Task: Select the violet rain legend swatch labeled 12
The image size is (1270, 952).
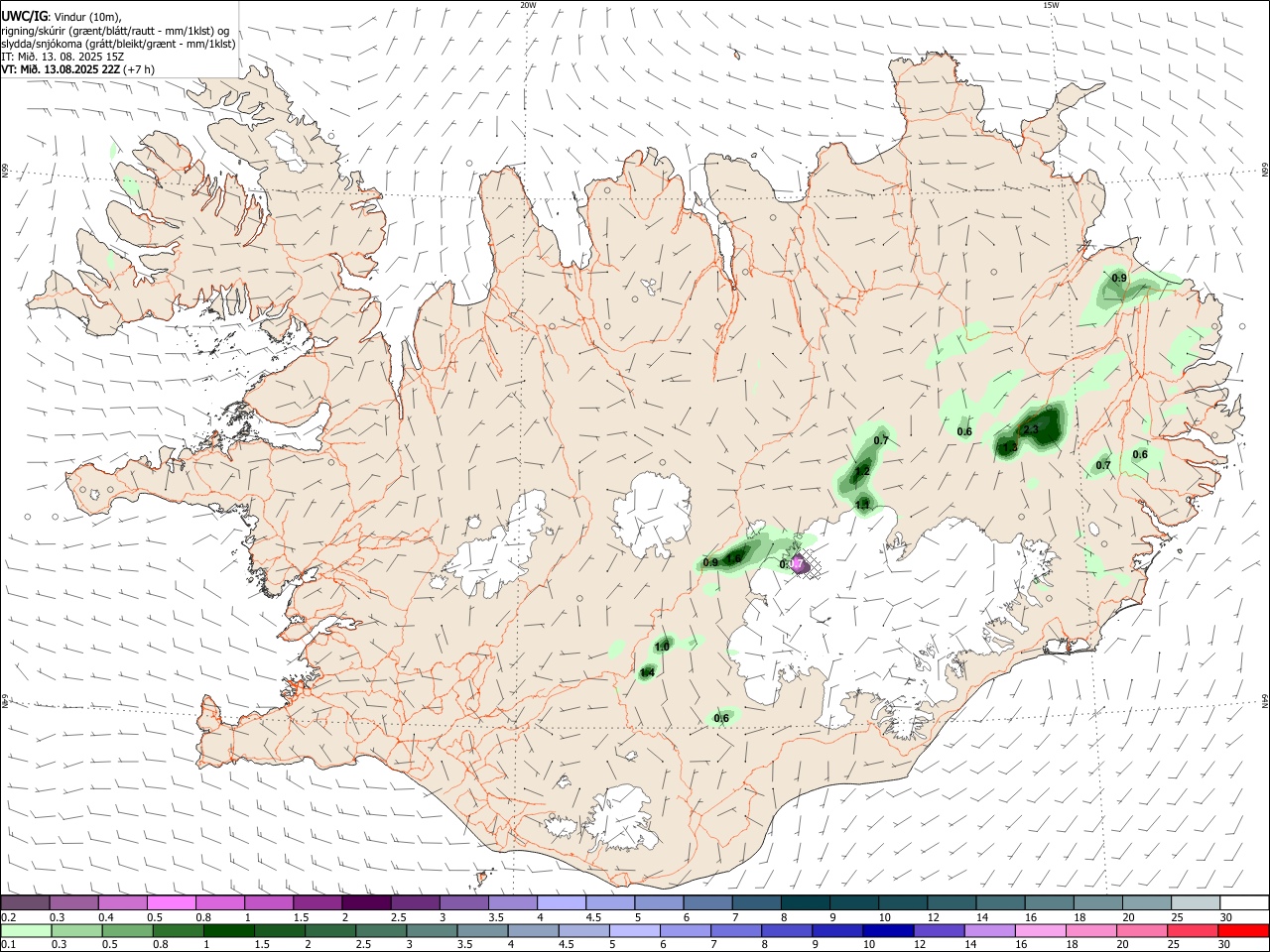Action: coord(938,930)
